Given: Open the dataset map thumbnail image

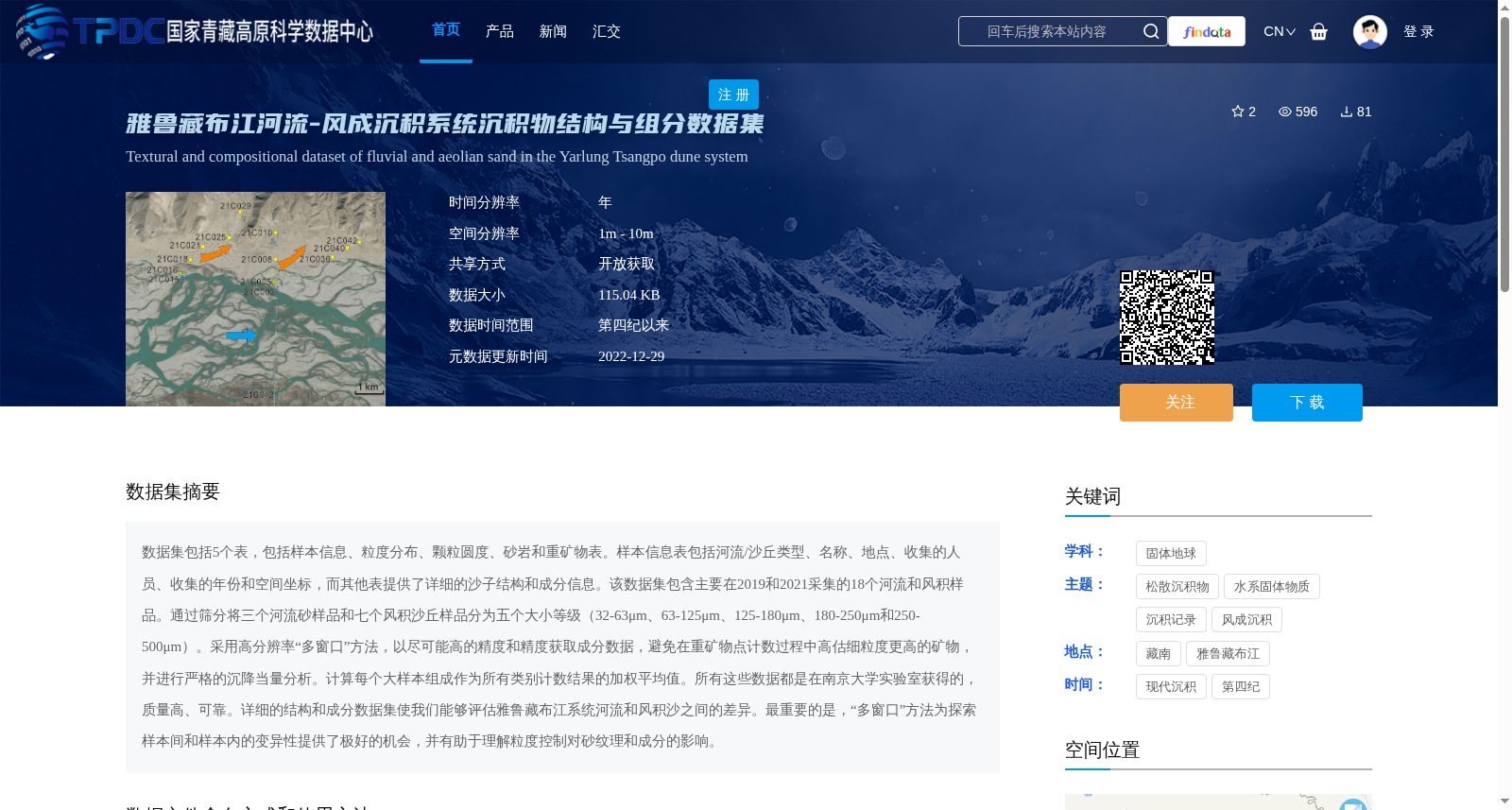Looking at the screenshot, I should click(255, 299).
